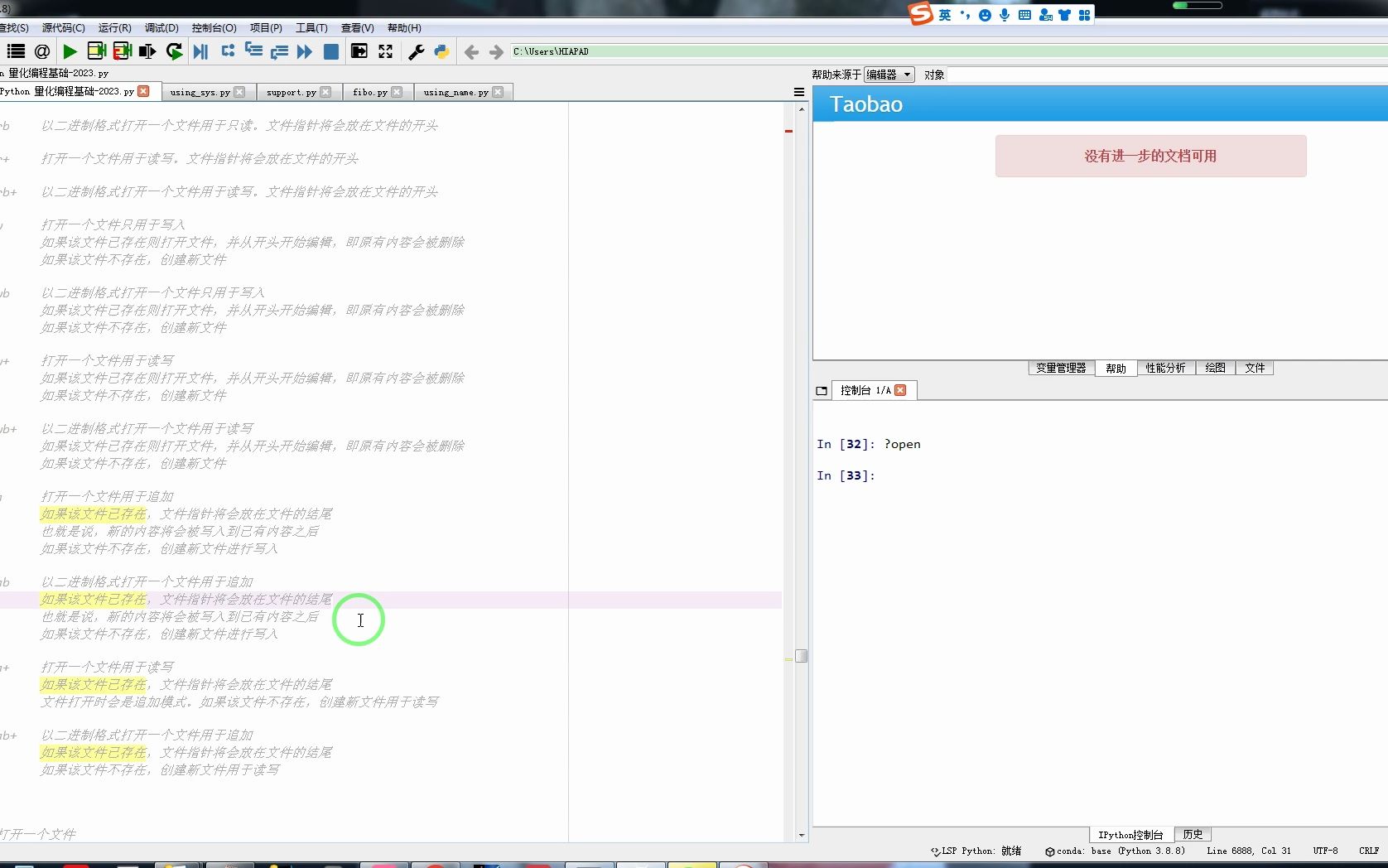Image resolution: width=1388 pixels, height=868 pixels.
Task: Run current cell icon
Action: click(x=96, y=51)
